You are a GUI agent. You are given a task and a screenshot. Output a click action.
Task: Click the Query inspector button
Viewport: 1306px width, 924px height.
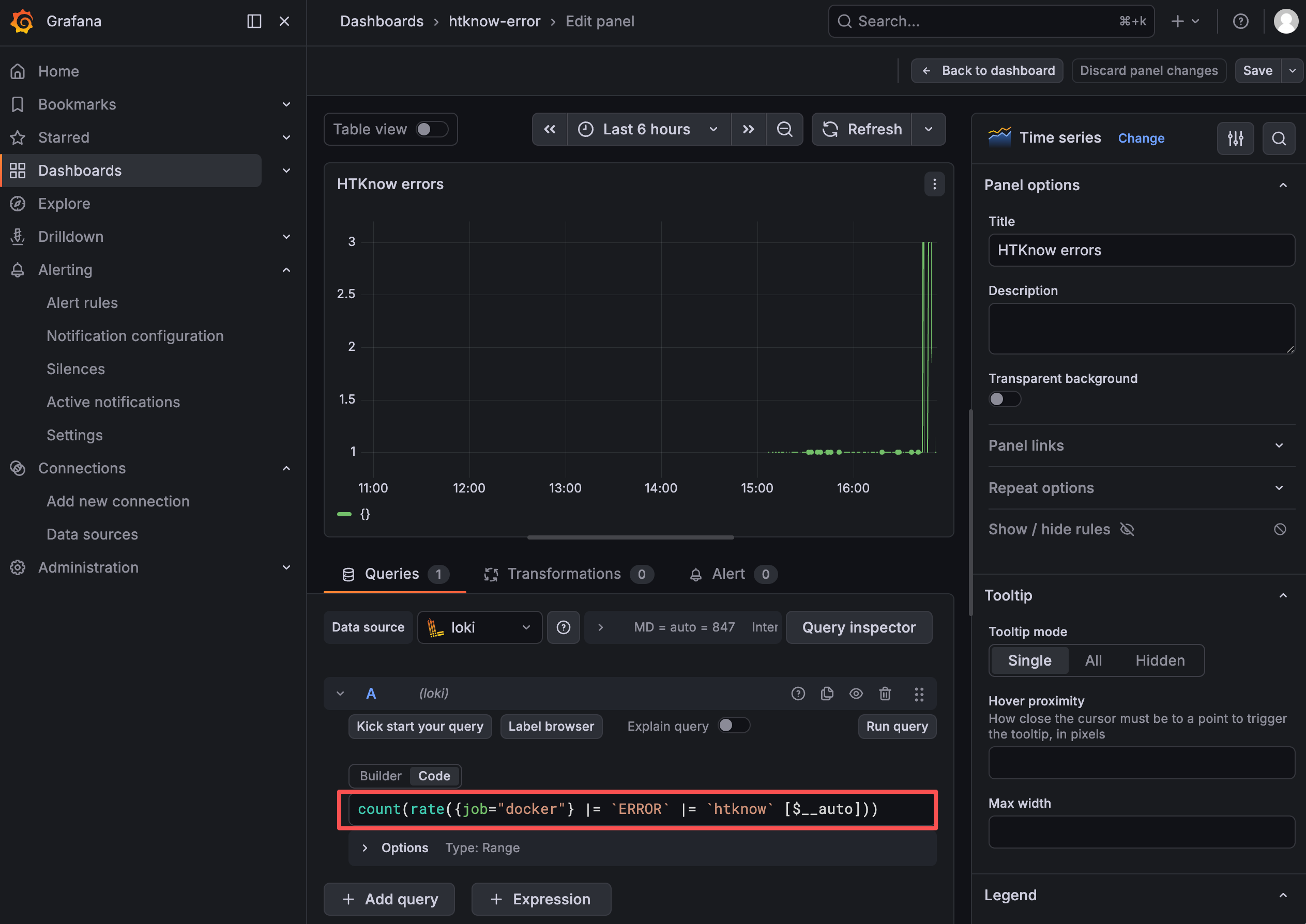[x=858, y=627]
